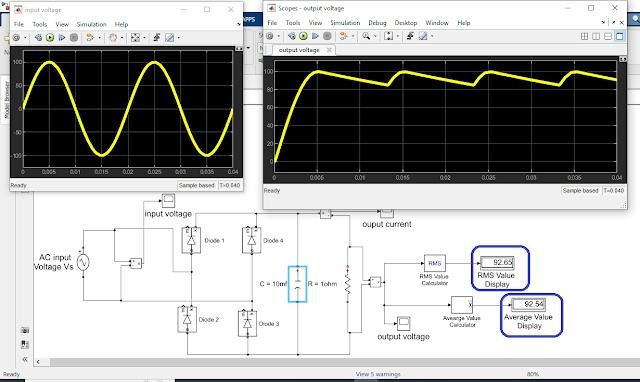
Task: Expand configuration gear dropdown in input scope
Action: pyautogui.click(x=25, y=38)
